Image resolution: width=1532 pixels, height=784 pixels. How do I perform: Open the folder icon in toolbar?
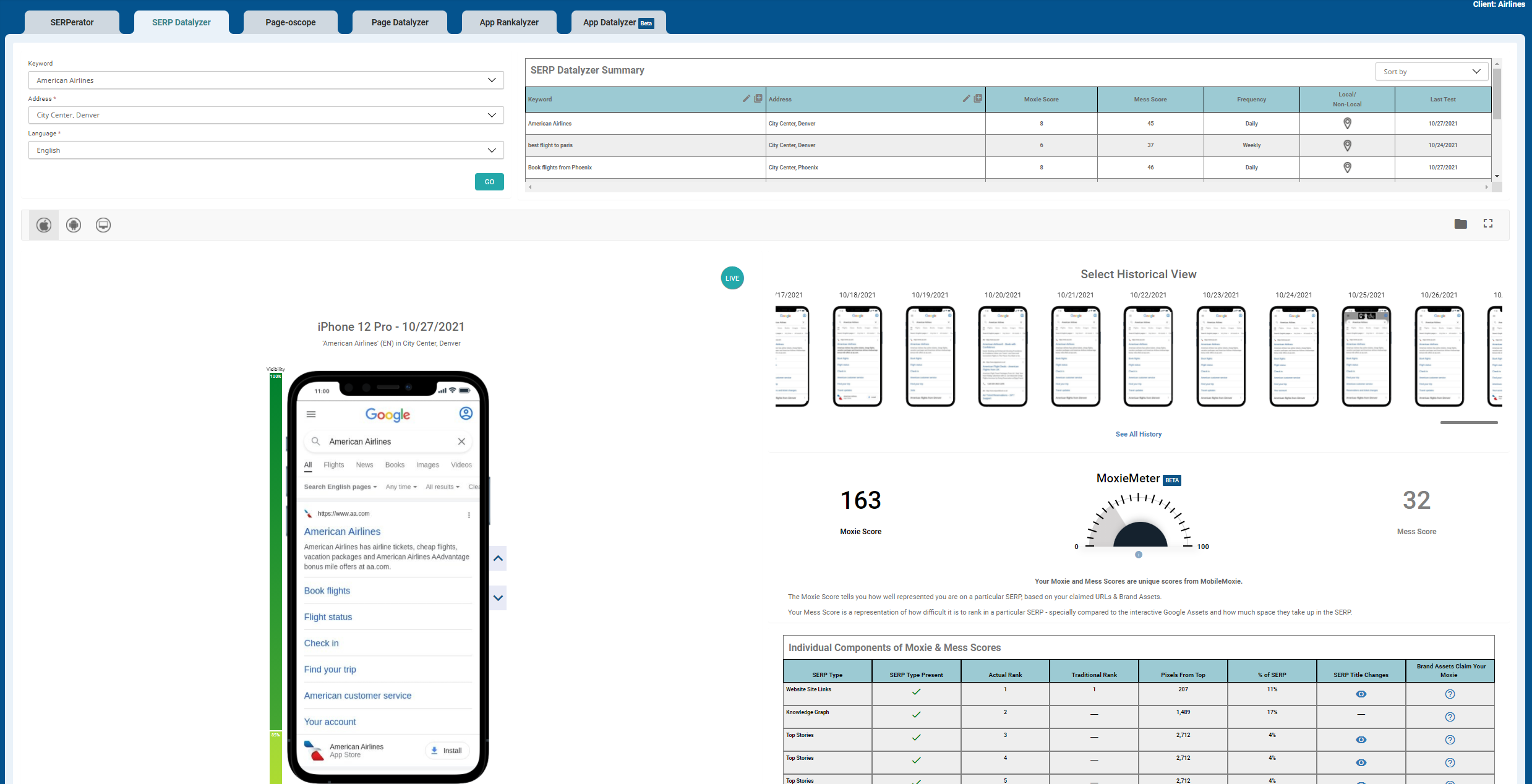pos(1461,224)
